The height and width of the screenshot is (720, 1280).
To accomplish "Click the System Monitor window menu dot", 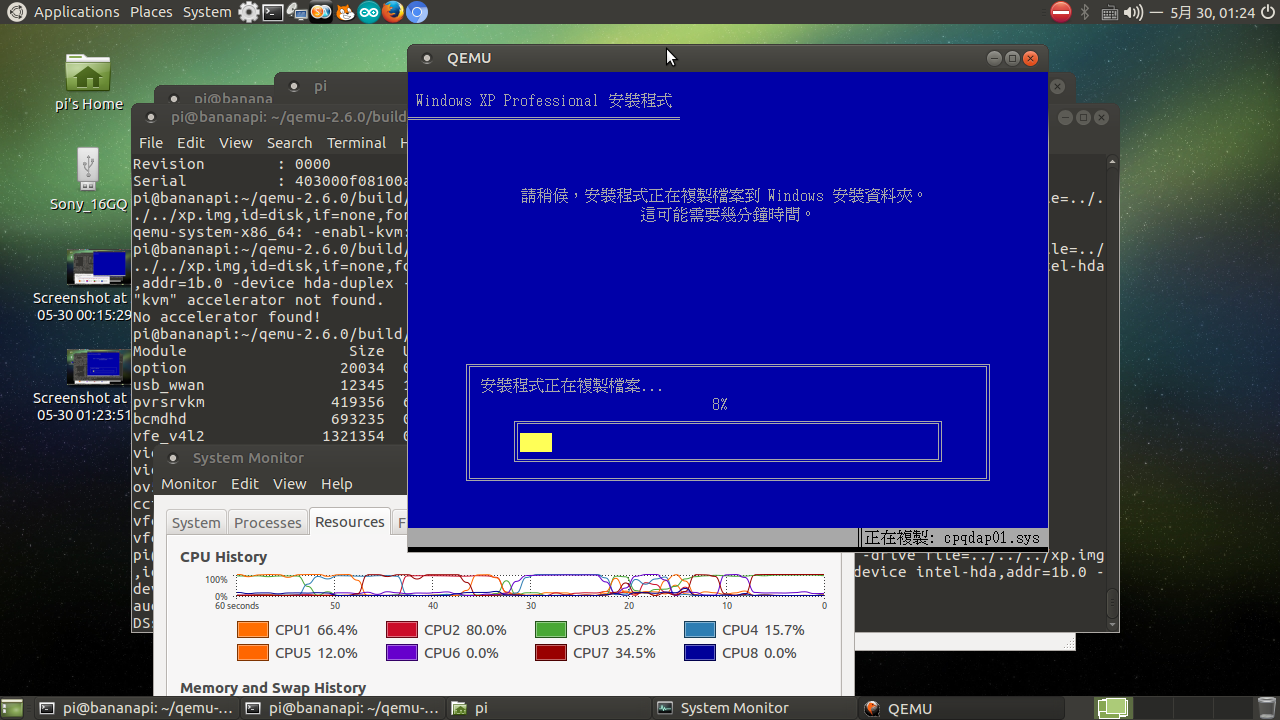I will click(x=173, y=458).
